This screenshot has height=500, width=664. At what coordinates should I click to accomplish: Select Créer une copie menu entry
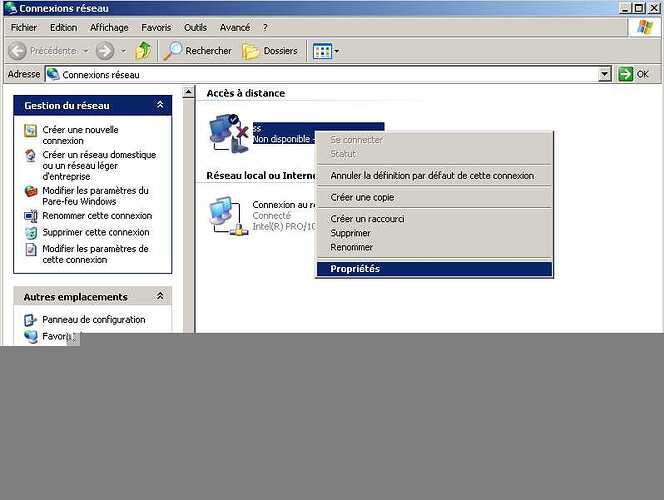click(x=362, y=197)
